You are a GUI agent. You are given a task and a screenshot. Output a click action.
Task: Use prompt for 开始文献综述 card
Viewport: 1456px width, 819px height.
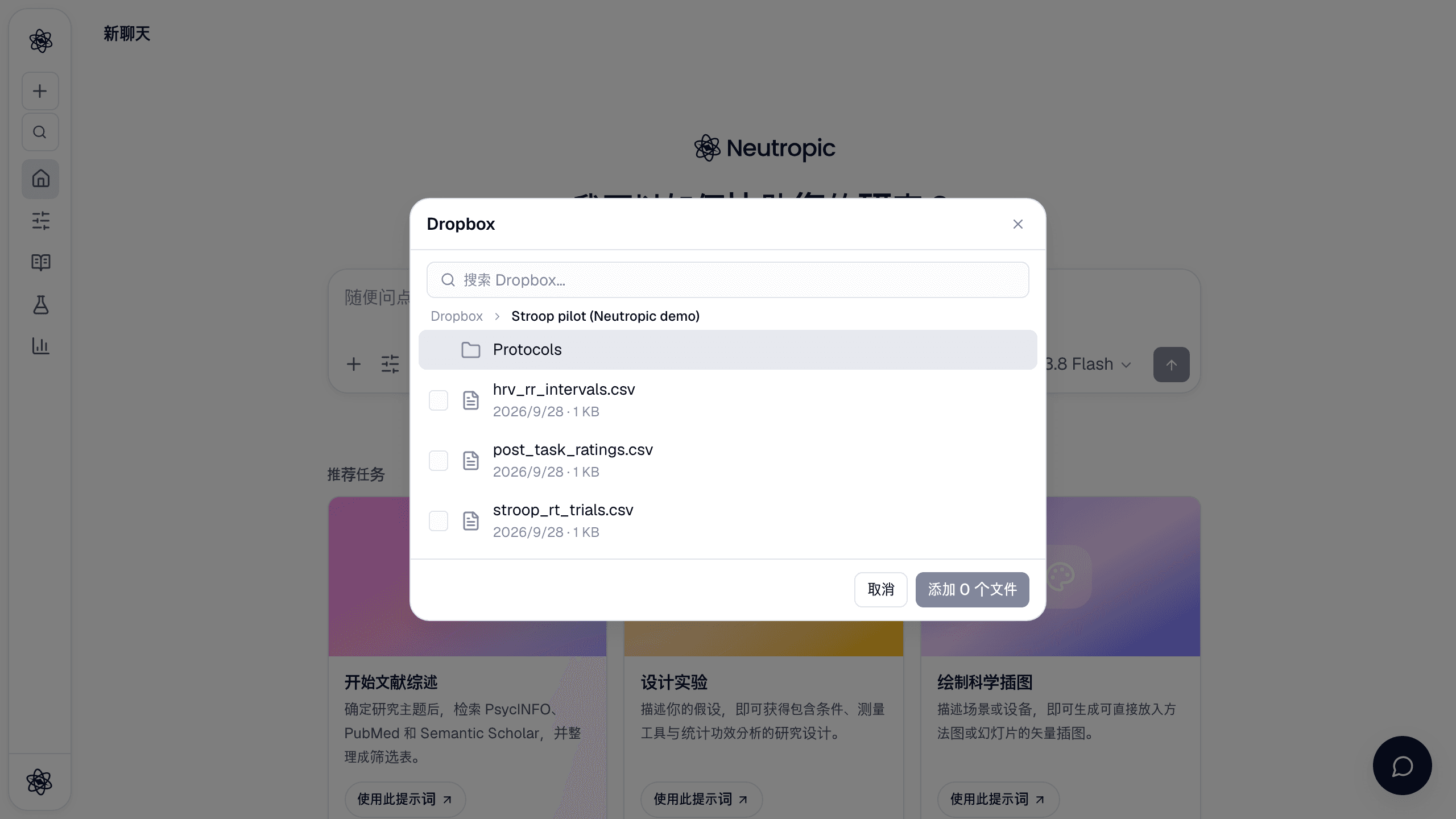405,799
